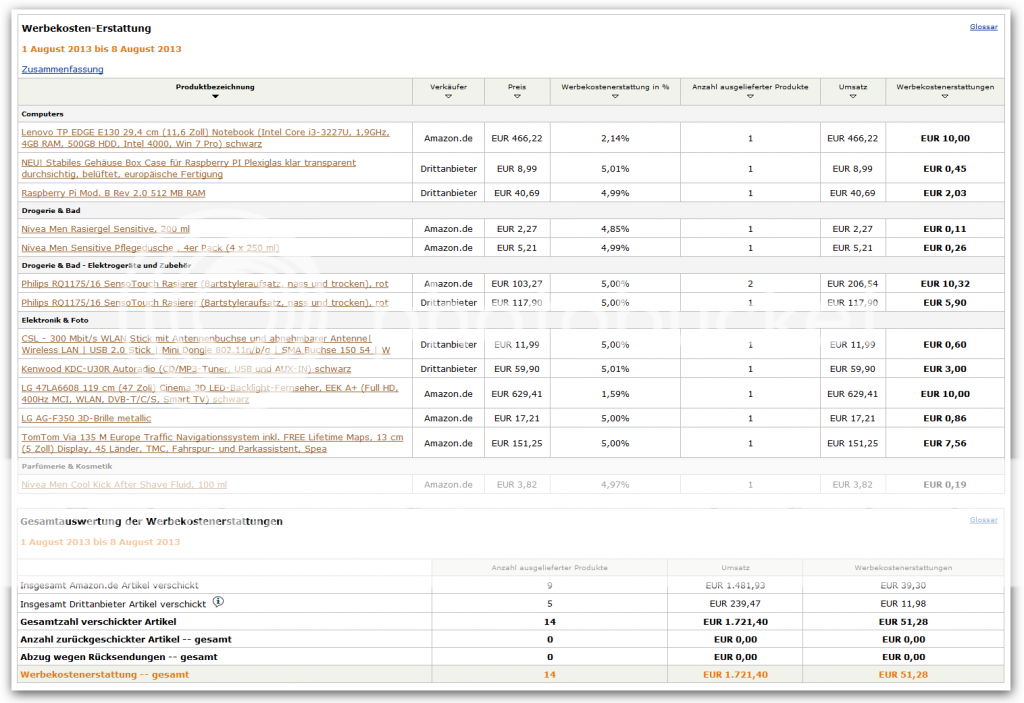Screen dimensions: 1024x703
Task: Sort by Werbekostenerstattung in % arrow
Action: coord(615,97)
